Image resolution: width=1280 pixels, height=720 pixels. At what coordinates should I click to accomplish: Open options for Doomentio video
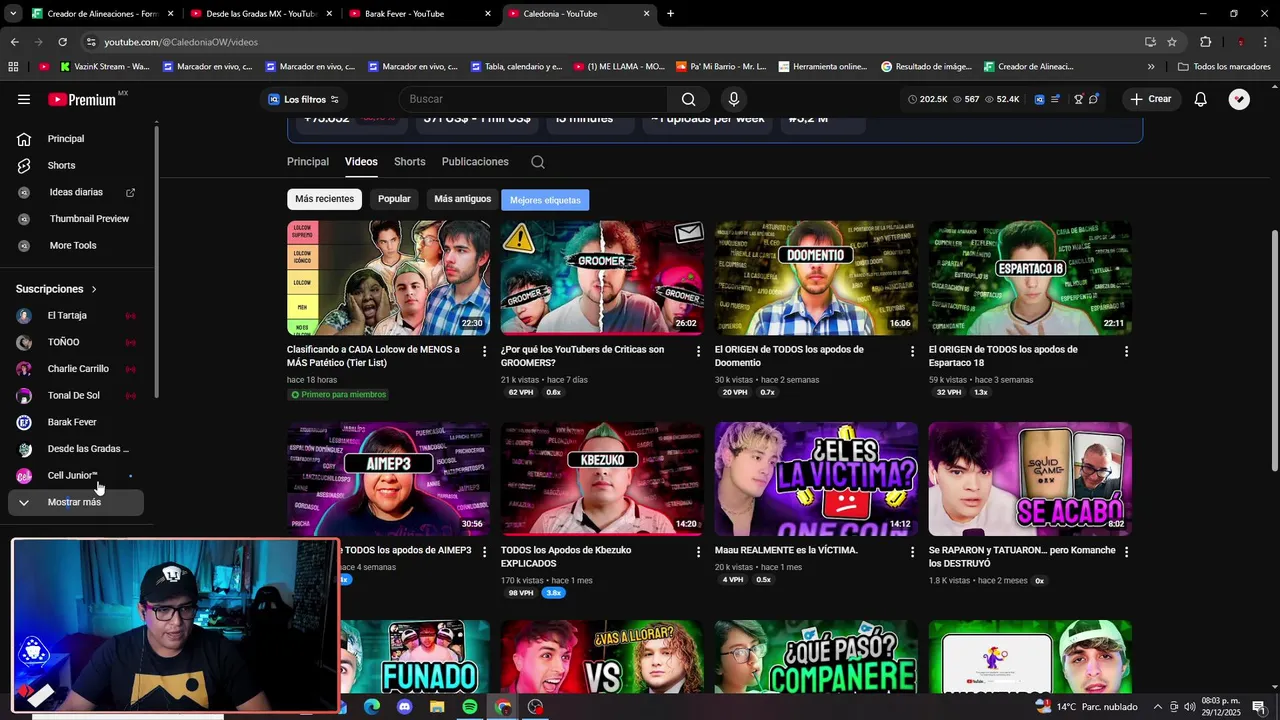[x=912, y=351]
